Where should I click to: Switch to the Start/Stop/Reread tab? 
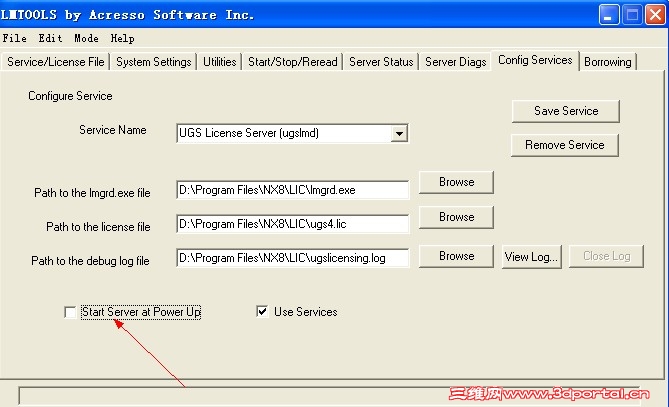(x=293, y=62)
